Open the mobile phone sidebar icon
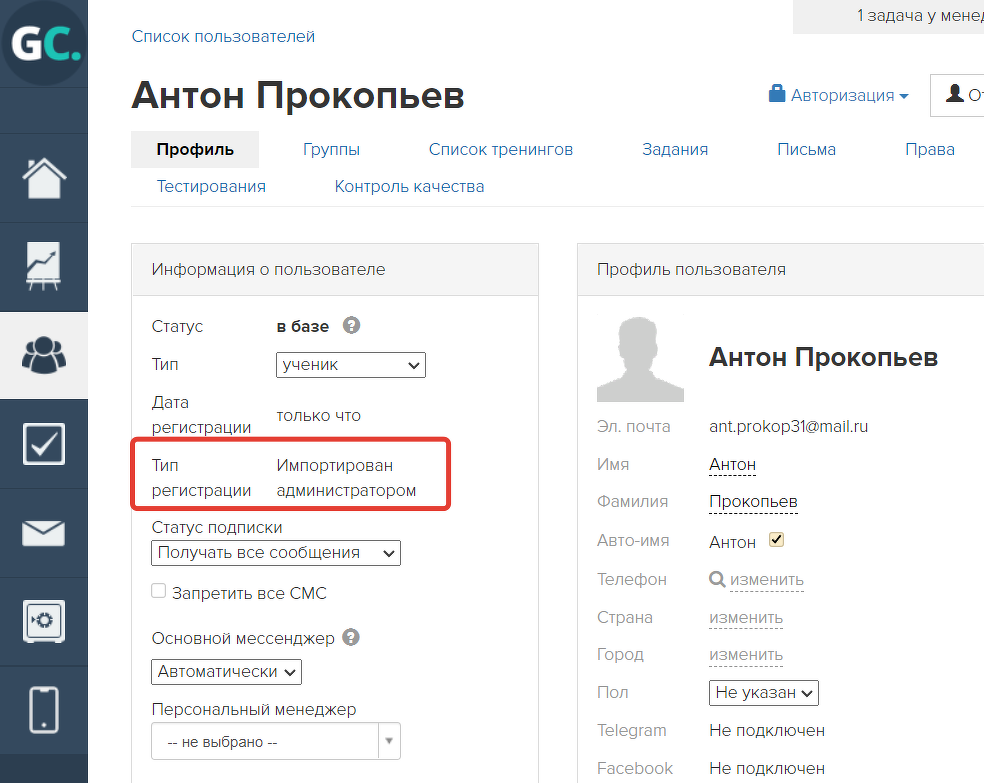 click(44, 710)
